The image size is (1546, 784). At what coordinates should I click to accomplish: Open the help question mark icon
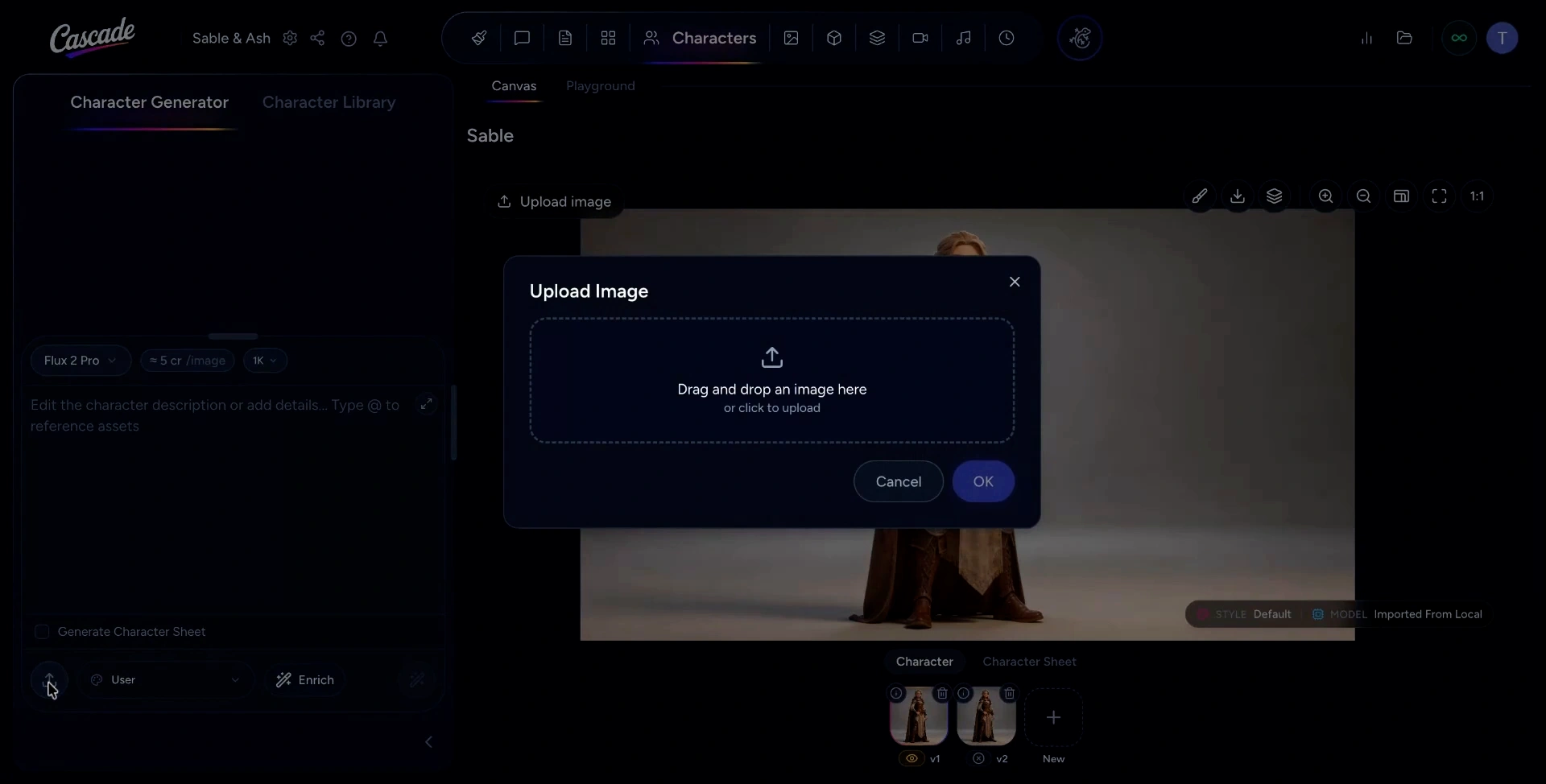click(349, 38)
